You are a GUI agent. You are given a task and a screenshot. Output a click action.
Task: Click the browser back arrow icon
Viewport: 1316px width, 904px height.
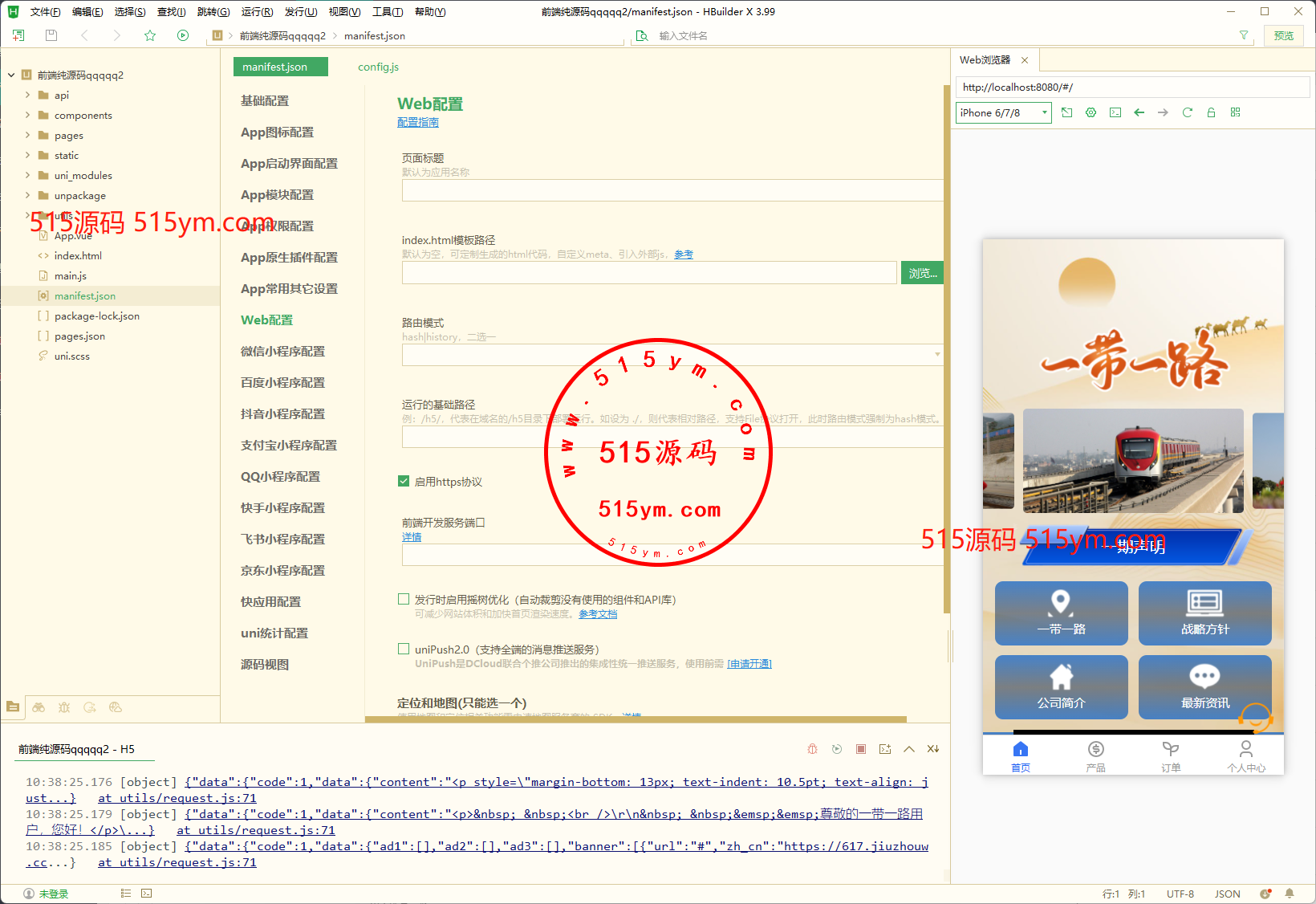tap(1139, 112)
